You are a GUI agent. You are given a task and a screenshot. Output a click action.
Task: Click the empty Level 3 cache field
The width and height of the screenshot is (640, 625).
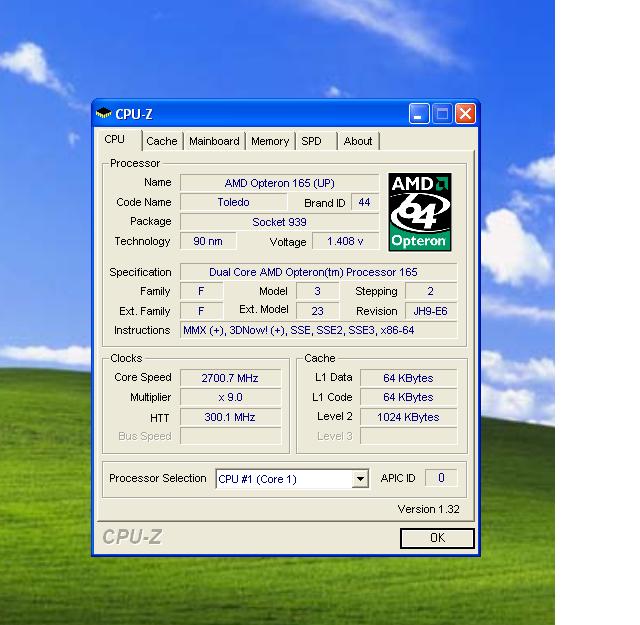tap(408, 436)
